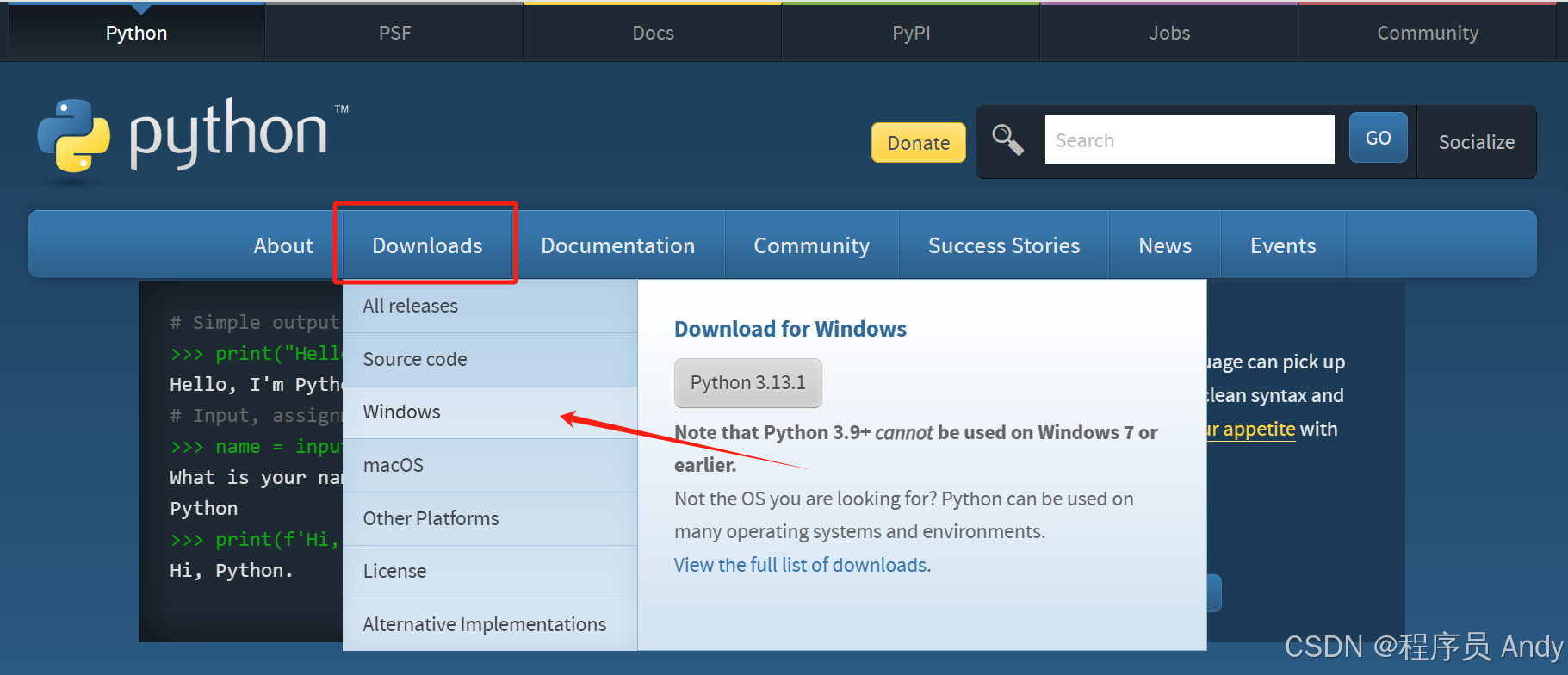Viewport: 1568px width, 675px height.
Task: Open License in the Downloads menu
Action: (x=490, y=571)
